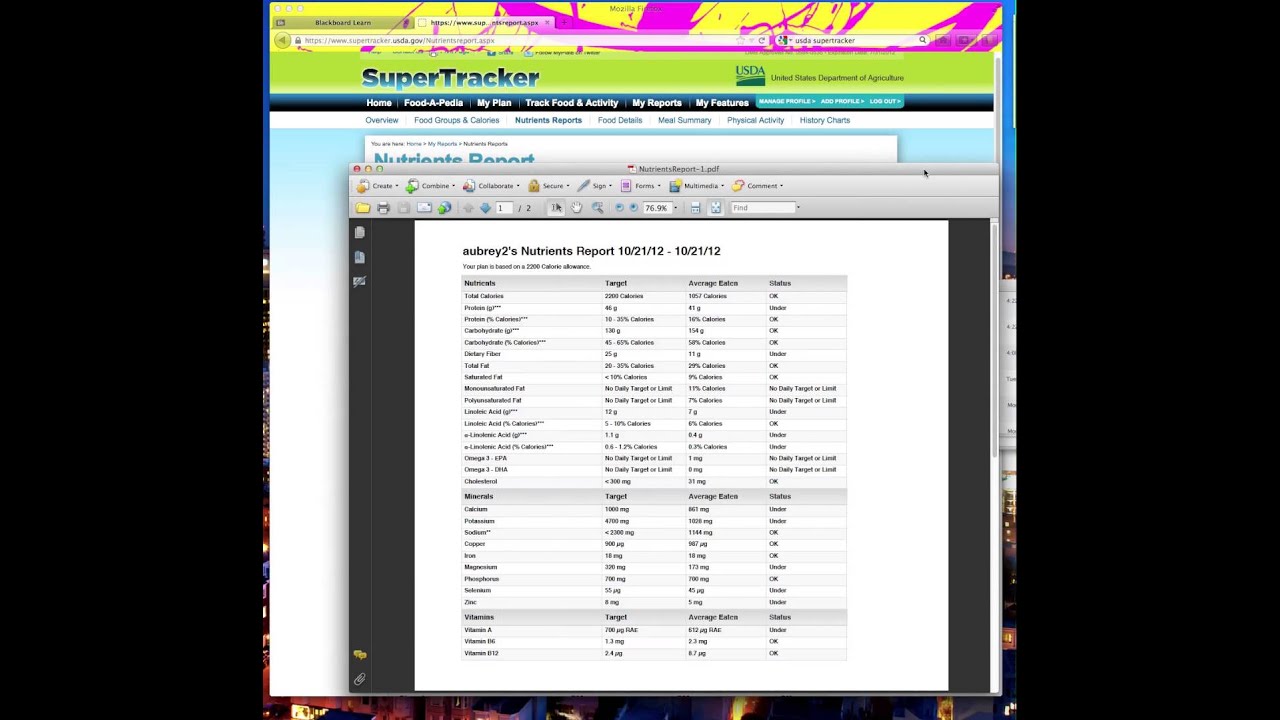1280x720 pixels.
Task: Enable scrolling page mode icon
Action: (x=695, y=208)
